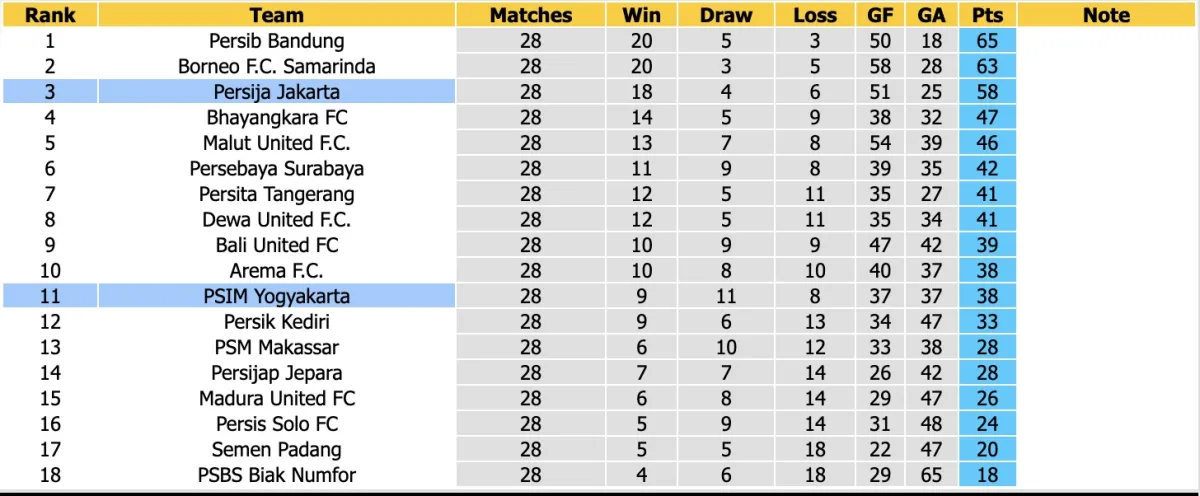Click the Rank column header

(50, 15)
